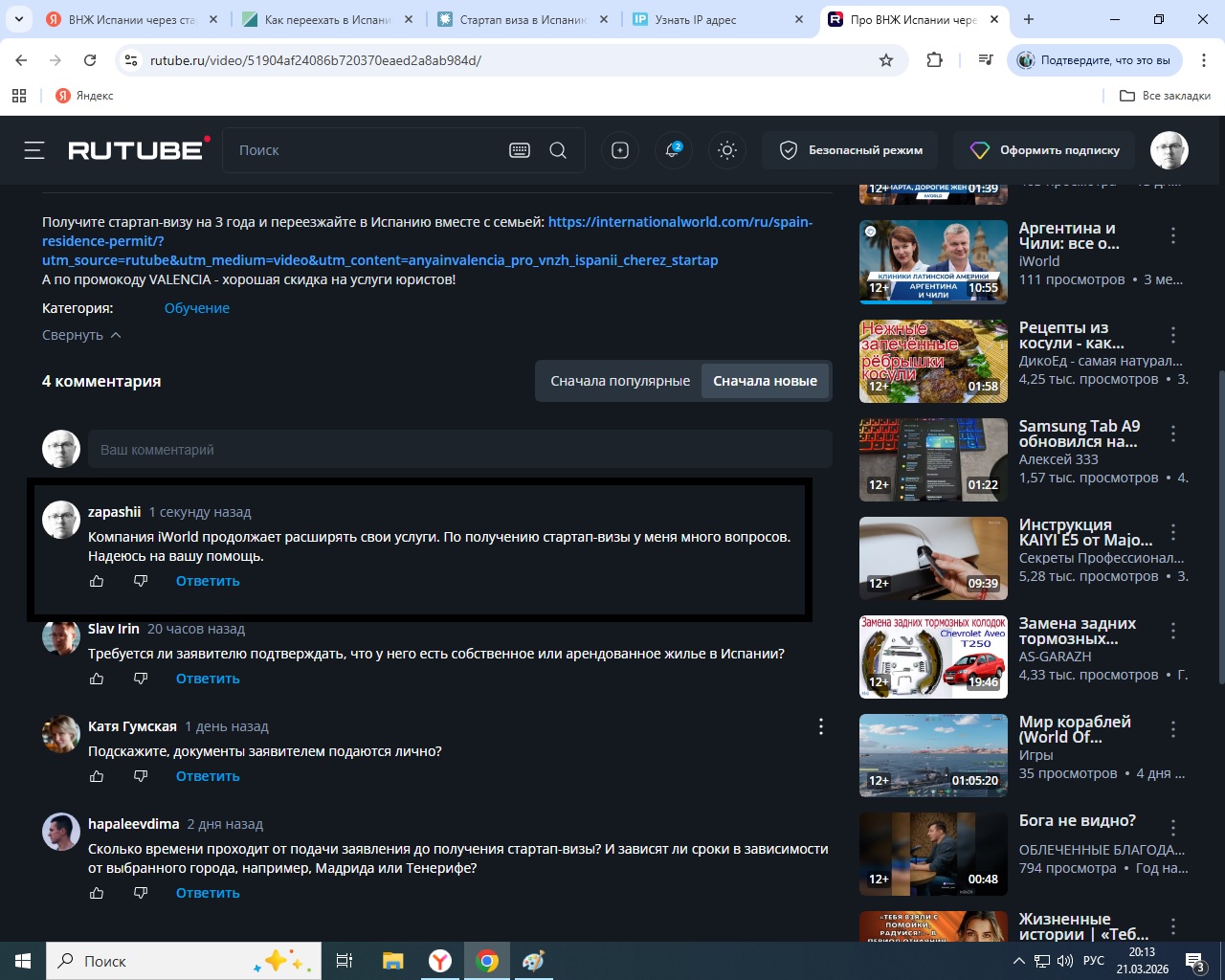Like zapashii's comment
This screenshot has width=1225, height=980.
[97, 581]
